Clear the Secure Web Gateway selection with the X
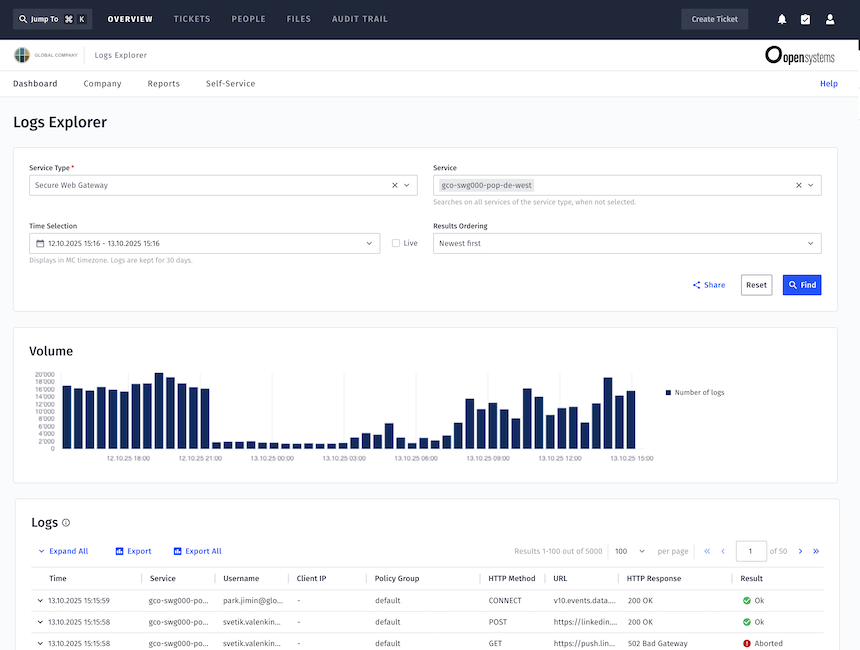 [x=393, y=185]
